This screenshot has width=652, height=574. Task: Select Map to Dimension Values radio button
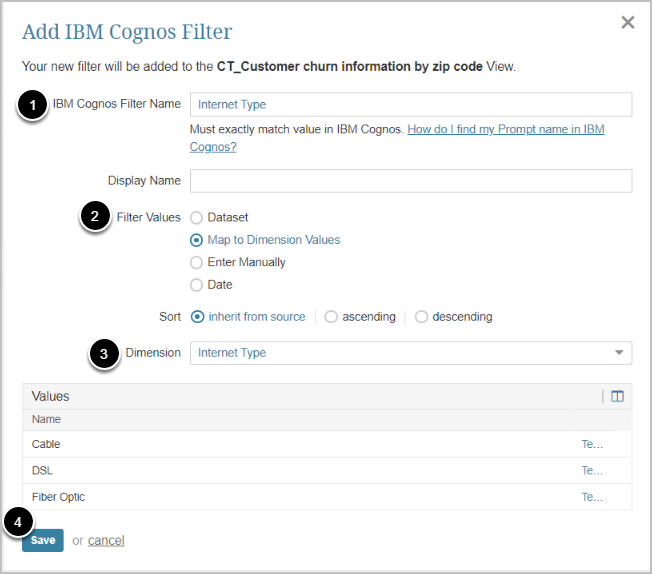(x=197, y=240)
